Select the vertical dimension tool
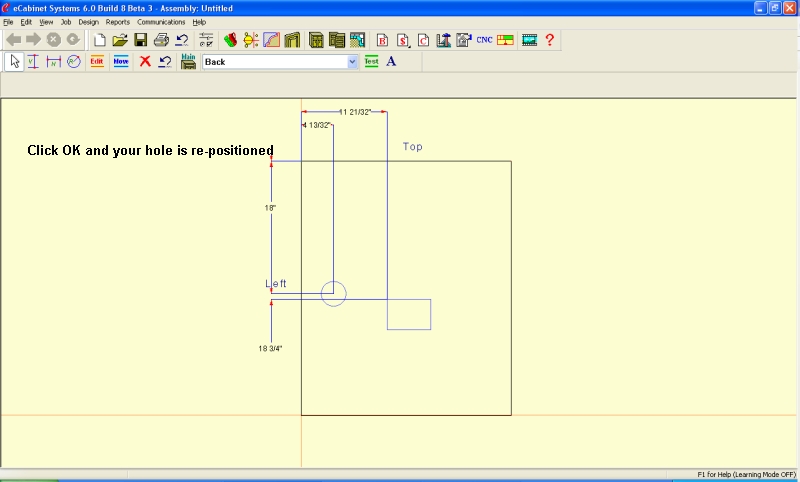This screenshot has width=800, height=482. [x=33, y=62]
